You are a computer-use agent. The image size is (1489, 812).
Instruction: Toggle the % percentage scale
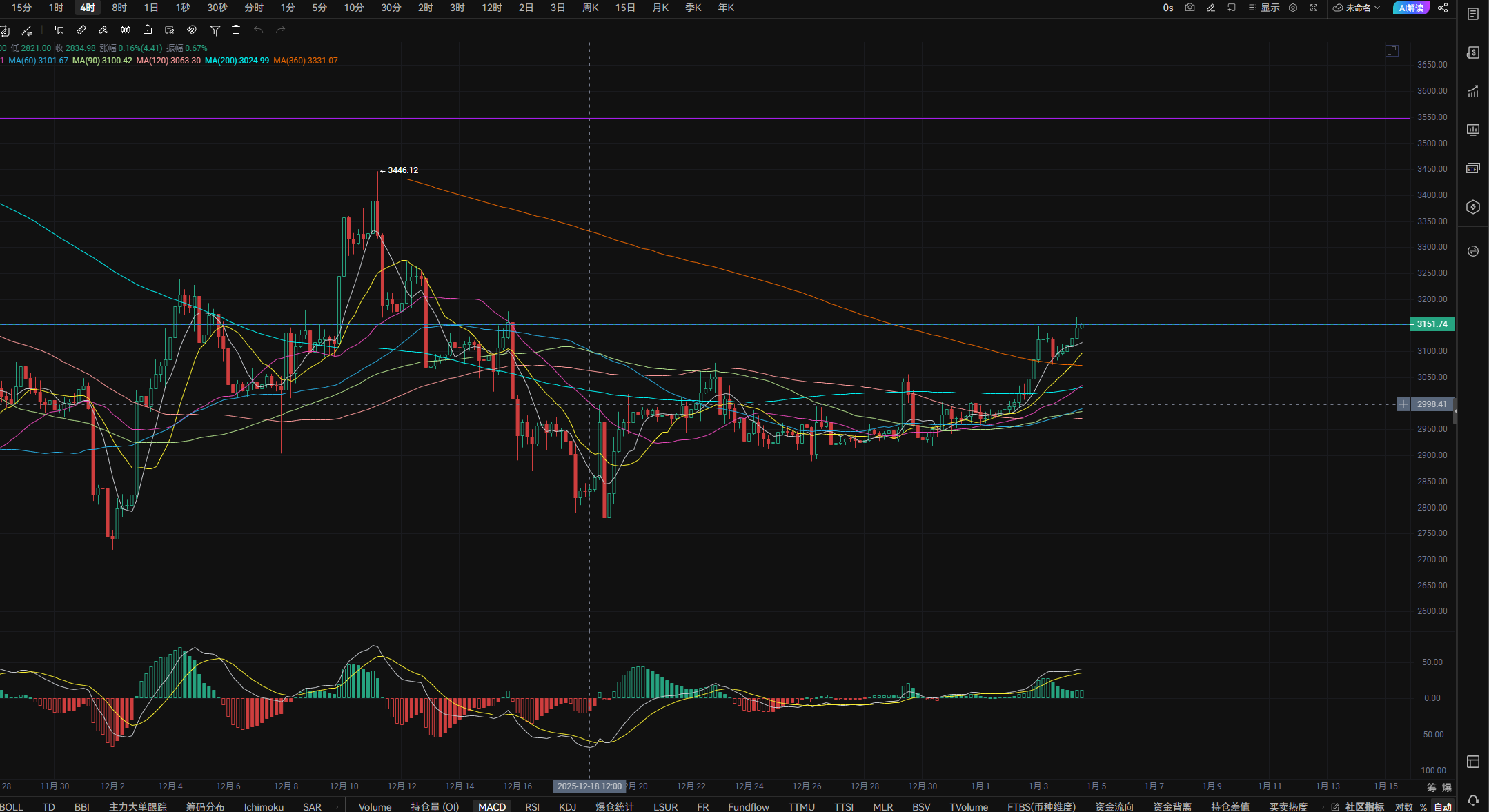pos(1423,806)
